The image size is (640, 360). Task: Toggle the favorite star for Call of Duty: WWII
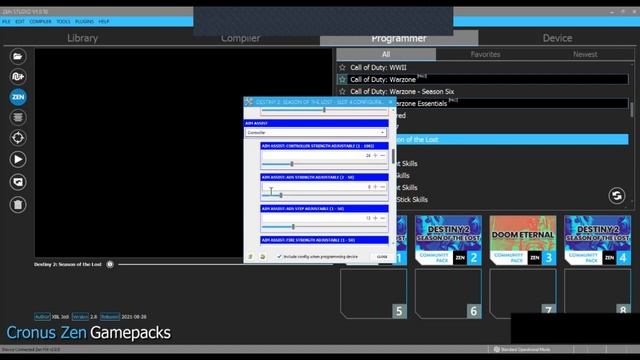pos(342,67)
